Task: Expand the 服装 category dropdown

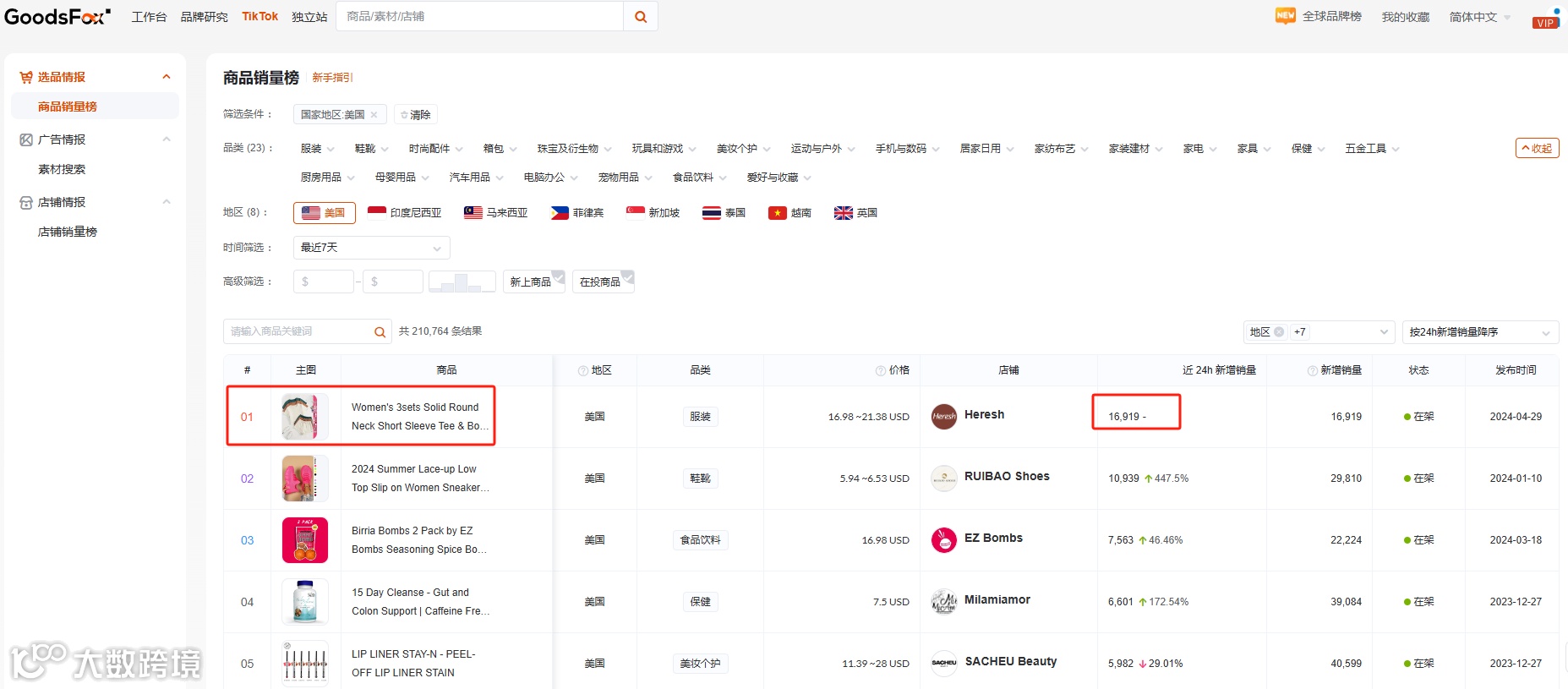Action: [x=318, y=149]
